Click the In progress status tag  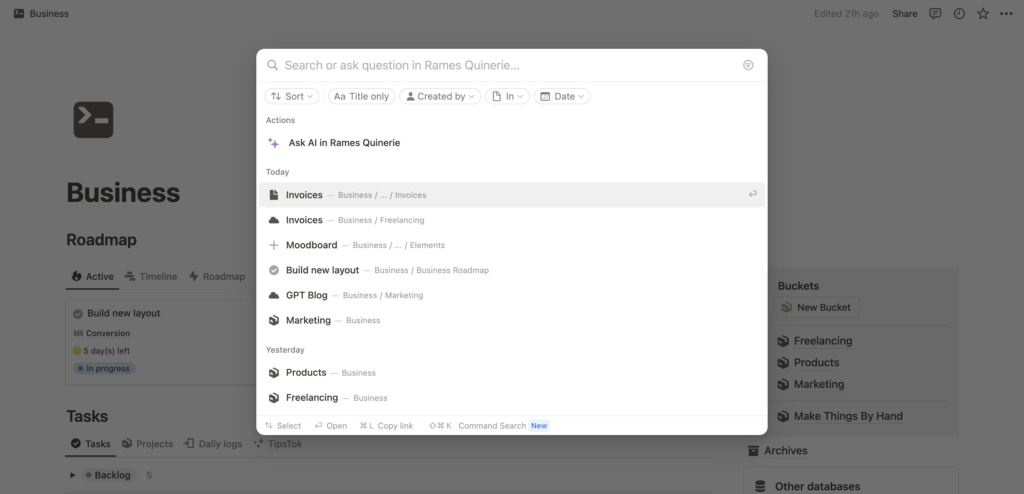[x=104, y=369]
